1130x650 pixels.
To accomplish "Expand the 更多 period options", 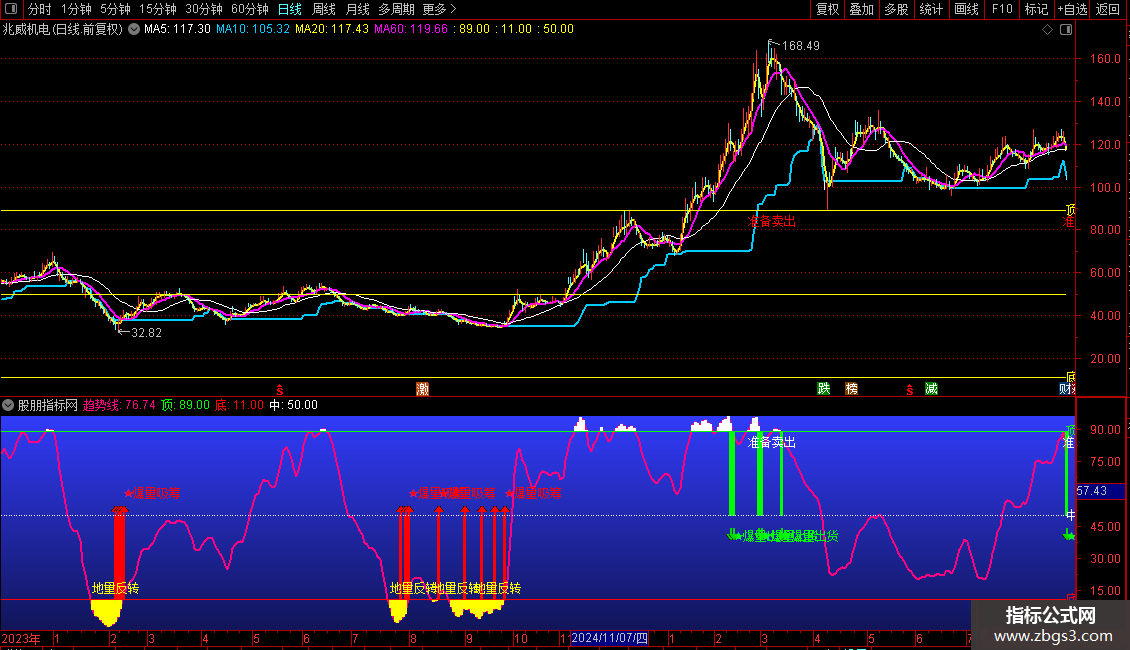I will [x=439, y=9].
